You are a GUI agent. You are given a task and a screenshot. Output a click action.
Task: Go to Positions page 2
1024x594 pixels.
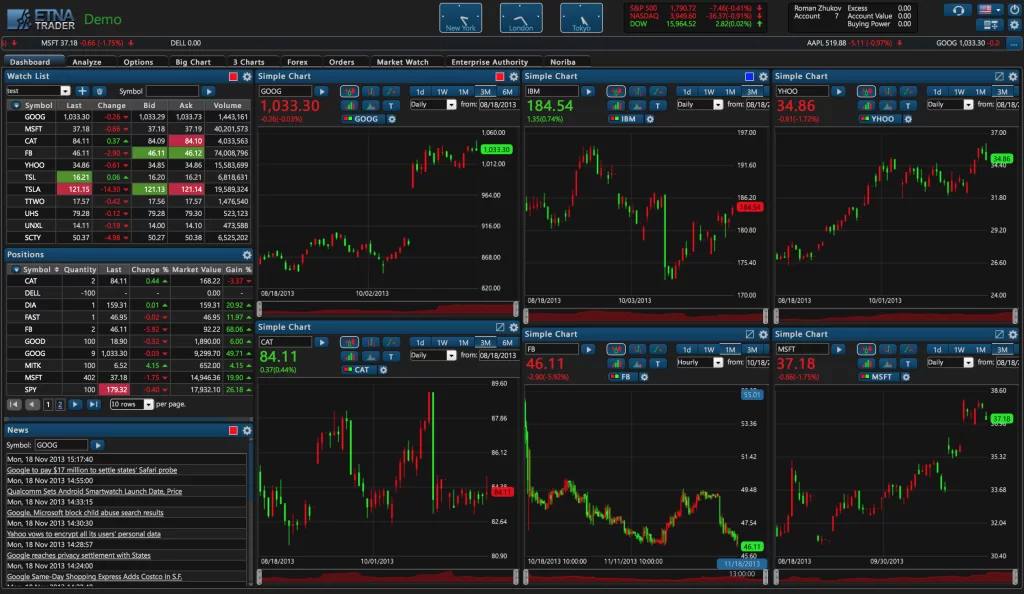click(x=60, y=405)
